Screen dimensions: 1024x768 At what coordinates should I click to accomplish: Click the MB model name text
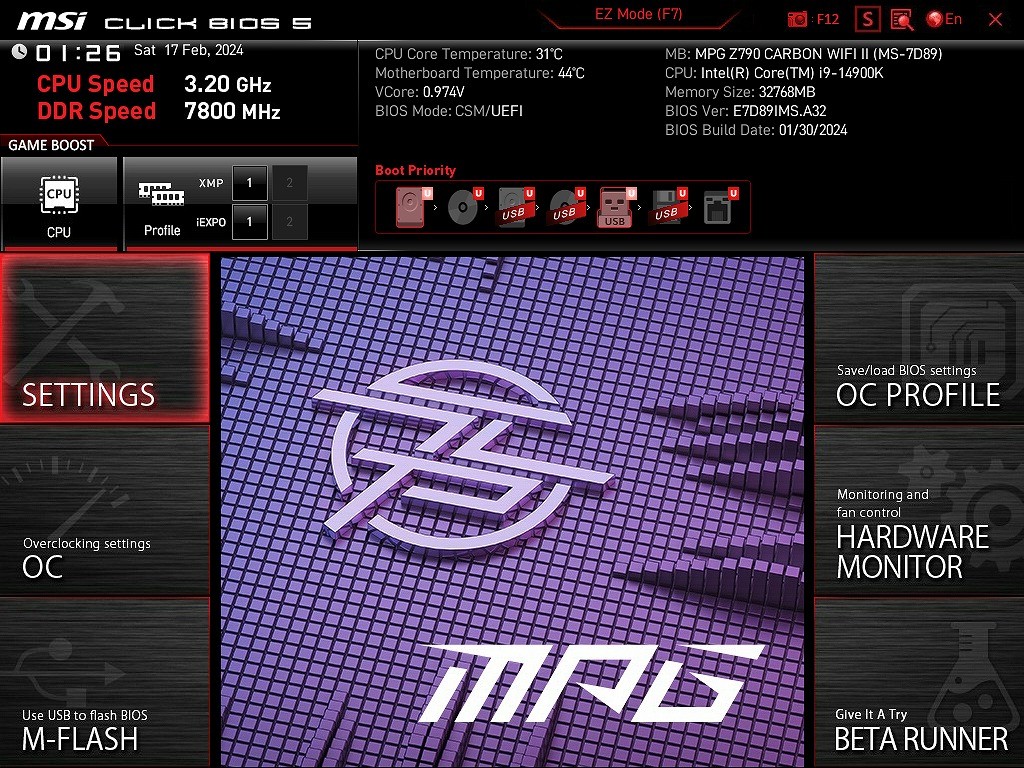[803, 54]
